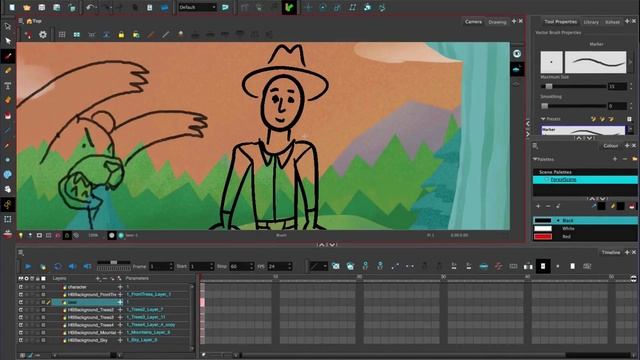The width and height of the screenshot is (640, 360).
Task: Click the 1_Sky_Layer_0 parameter text
Action: [x=142, y=340]
